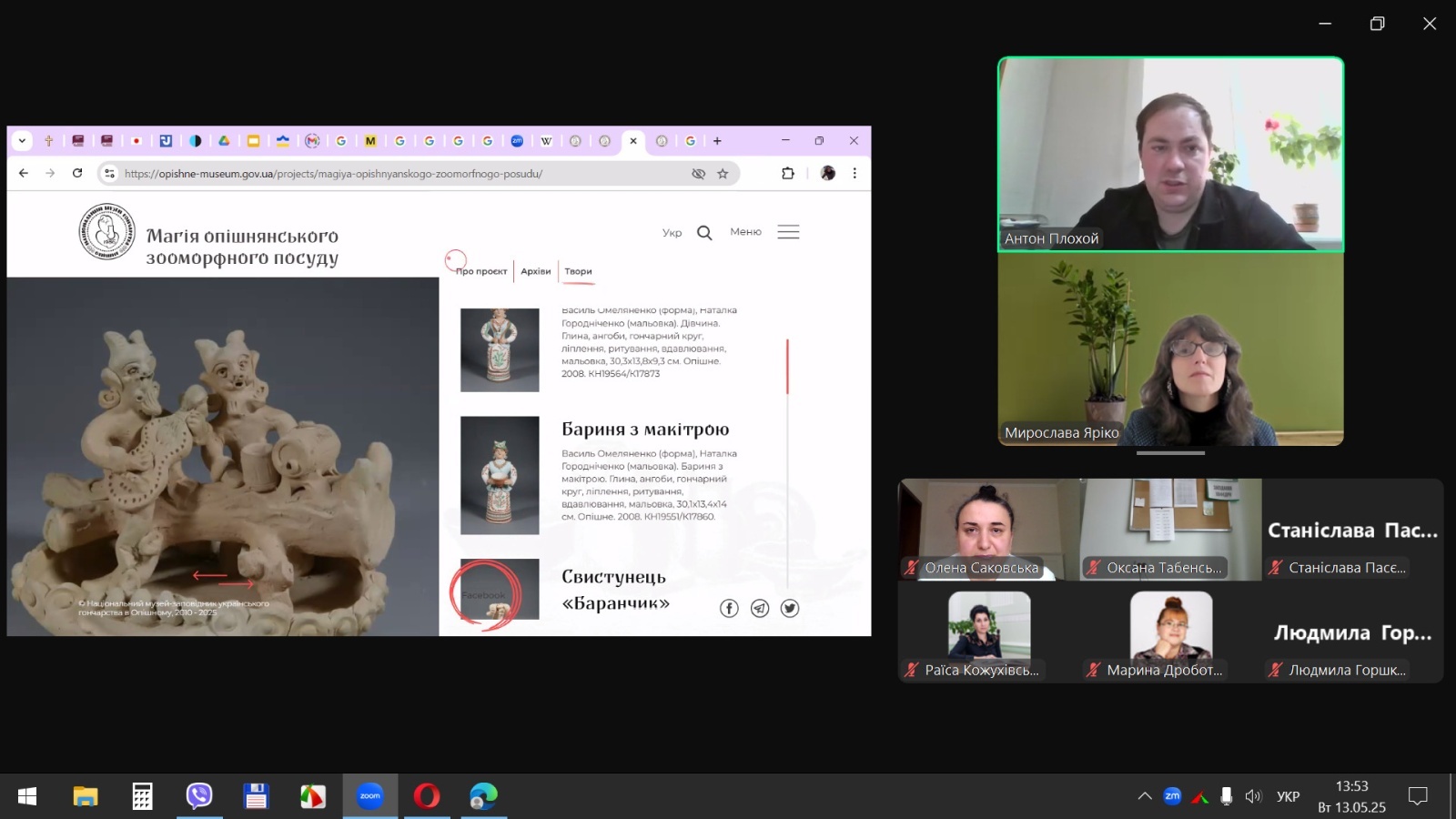Switch to the Gmail browser tab
This screenshot has height=819, width=1456.
(312, 141)
